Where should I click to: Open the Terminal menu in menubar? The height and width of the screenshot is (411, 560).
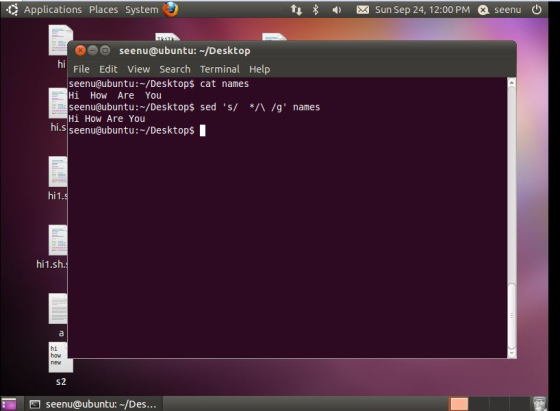pos(220,69)
